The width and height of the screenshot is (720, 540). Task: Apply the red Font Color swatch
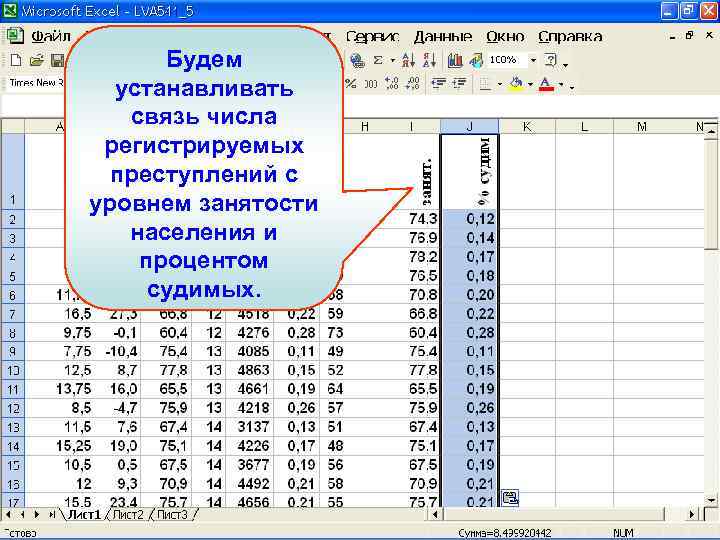tap(546, 84)
